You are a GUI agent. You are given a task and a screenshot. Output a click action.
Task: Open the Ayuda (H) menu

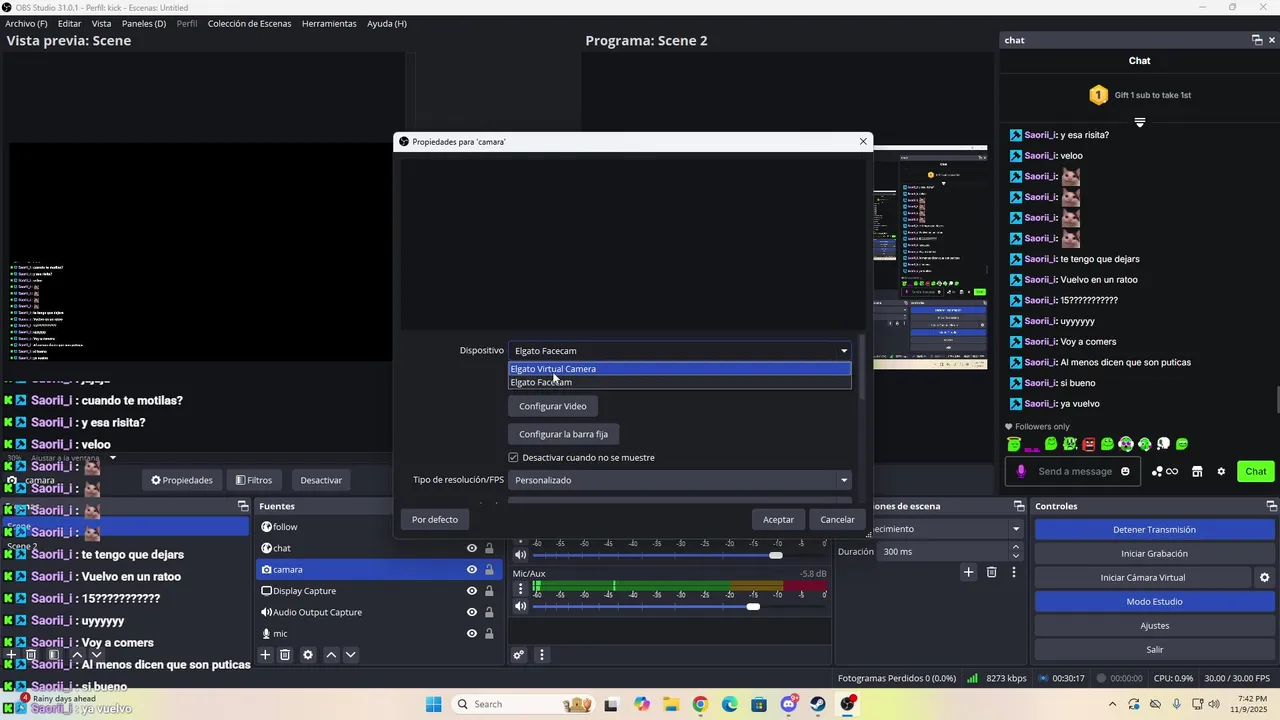[x=386, y=23]
